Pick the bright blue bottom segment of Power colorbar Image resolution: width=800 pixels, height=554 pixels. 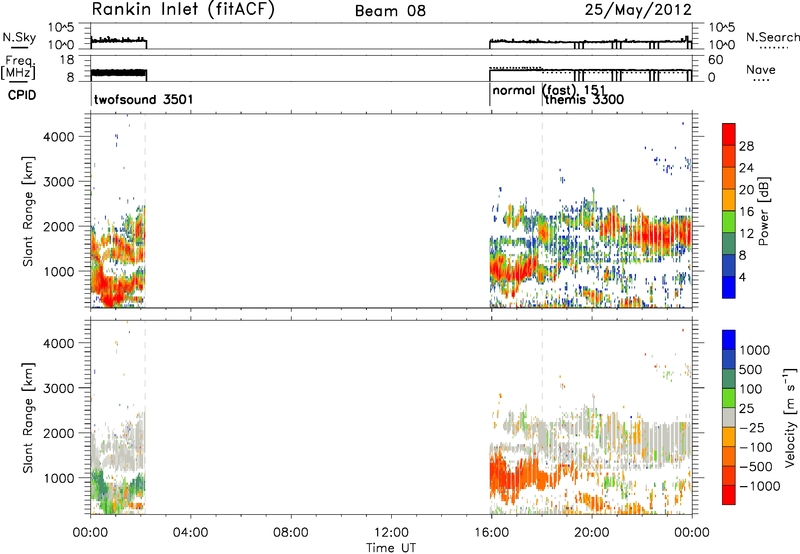tap(729, 287)
